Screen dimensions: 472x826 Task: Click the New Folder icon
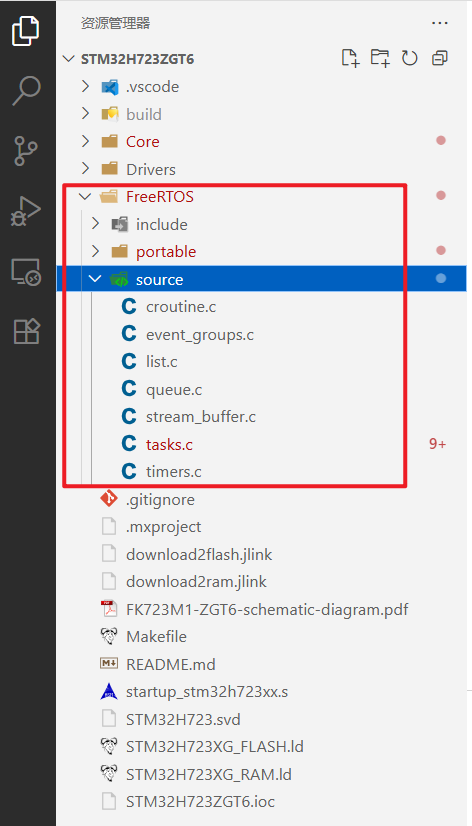[380, 58]
